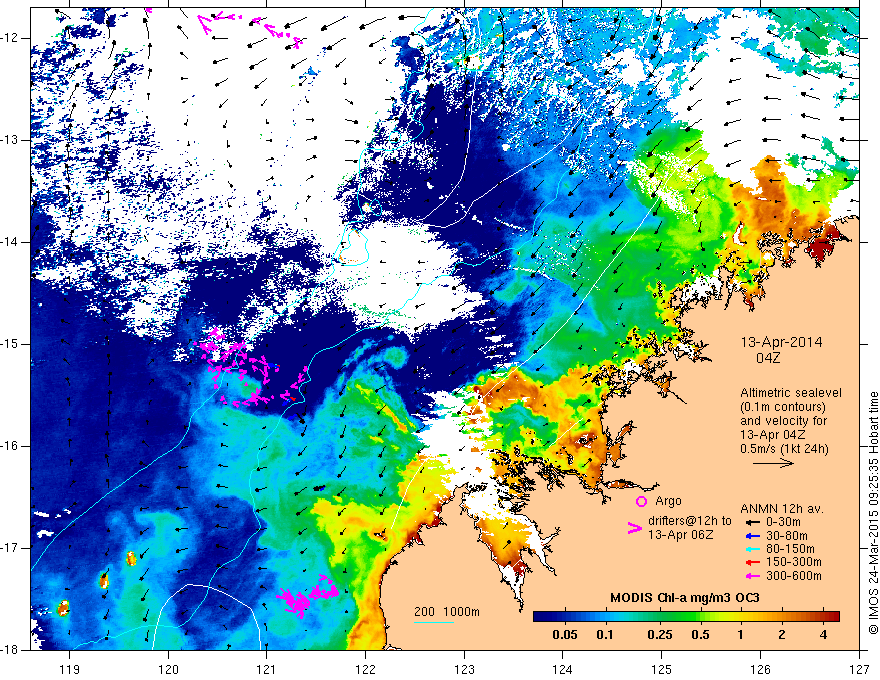Click the magenta 300-600m arrow legend symbol
The height and width of the screenshot is (680, 880).
752,576
